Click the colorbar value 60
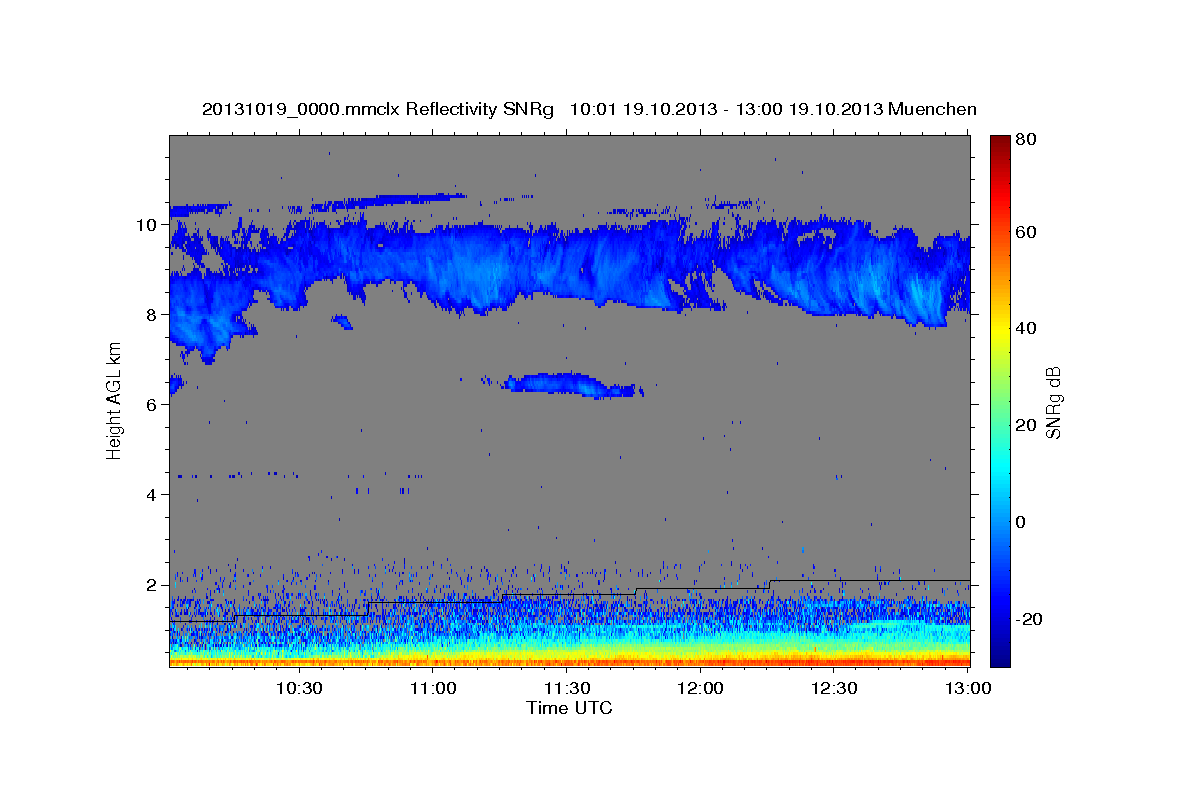 [x=1028, y=232]
